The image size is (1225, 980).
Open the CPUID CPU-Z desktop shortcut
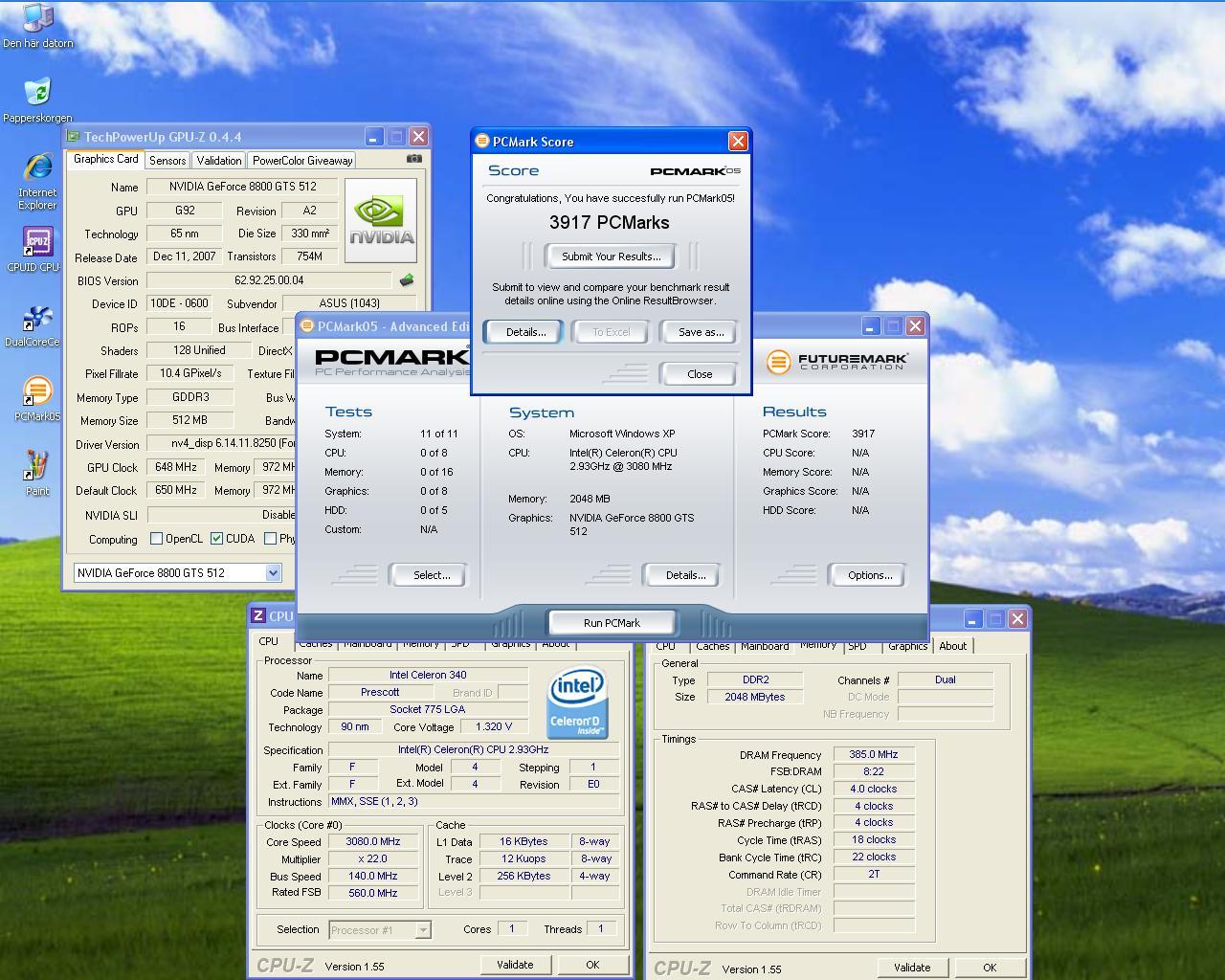36,250
